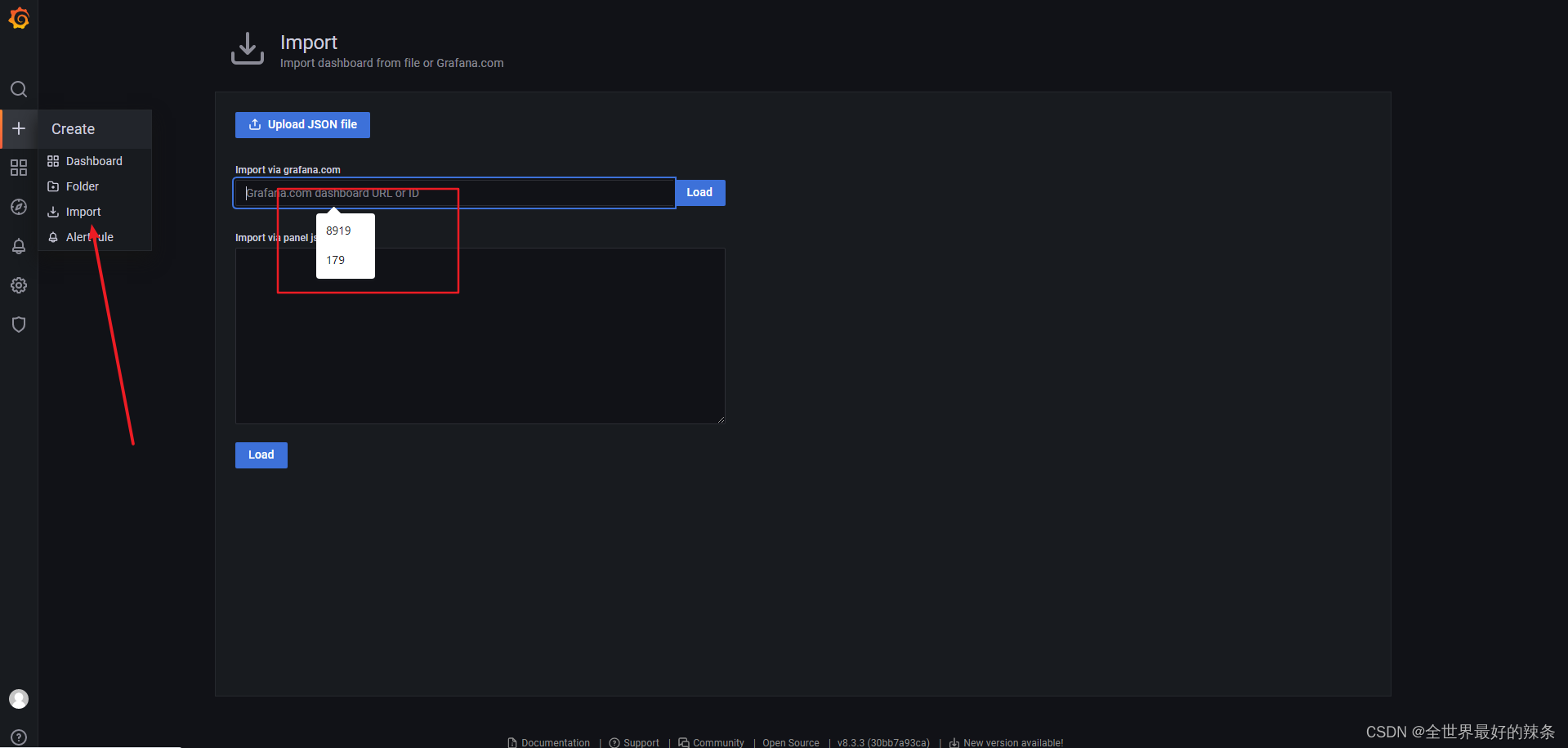Viewport: 1568px width, 748px height.
Task: Open the search magnifier in sidebar
Action: click(19, 89)
